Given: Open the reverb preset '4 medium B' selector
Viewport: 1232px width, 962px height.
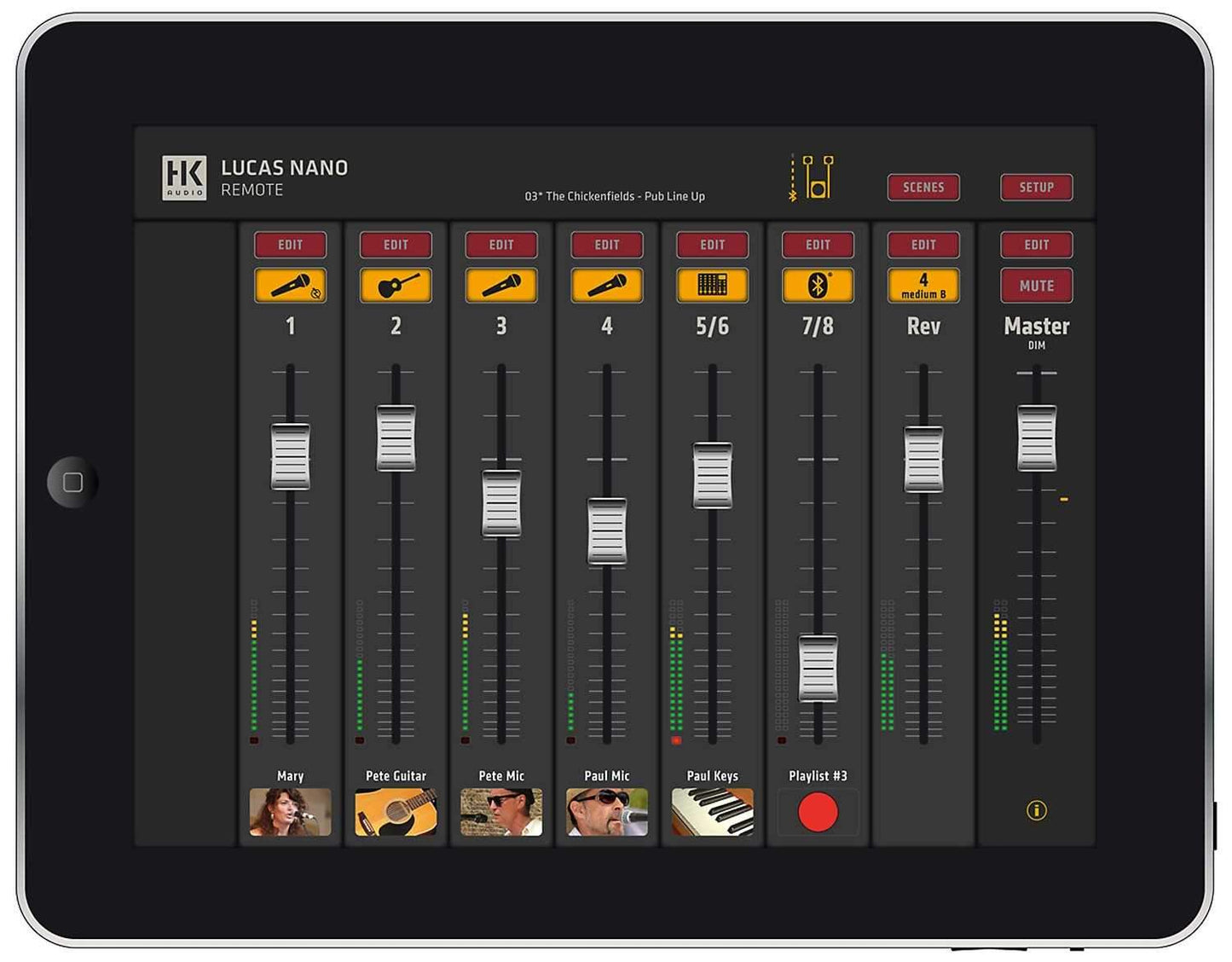Looking at the screenshot, I should coord(924,285).
